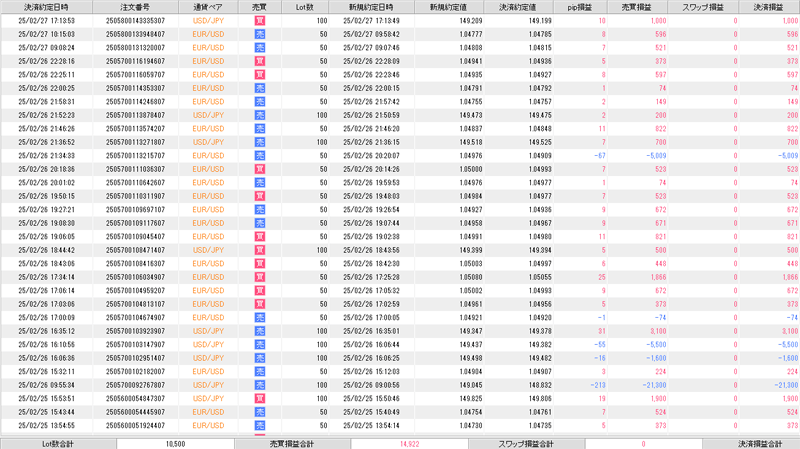Click the 売 badge in the 25/02/26 21:58:31 row
Image resolution: width=800 pixels, height=449 pixels.
click(260, 102)
